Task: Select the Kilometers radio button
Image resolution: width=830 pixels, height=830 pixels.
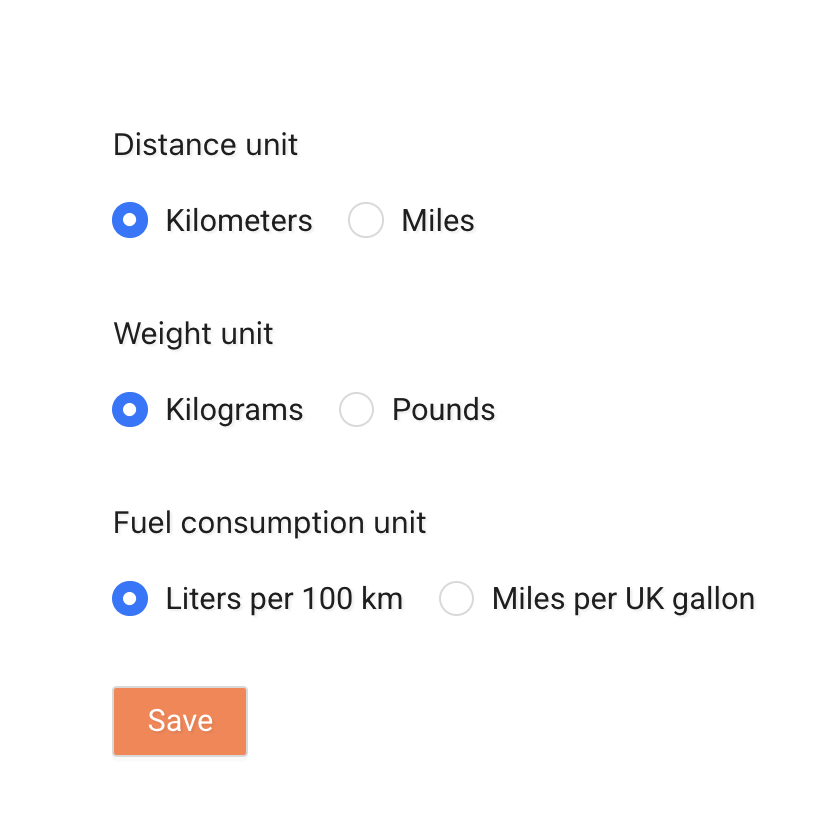Action: [130, 220]
